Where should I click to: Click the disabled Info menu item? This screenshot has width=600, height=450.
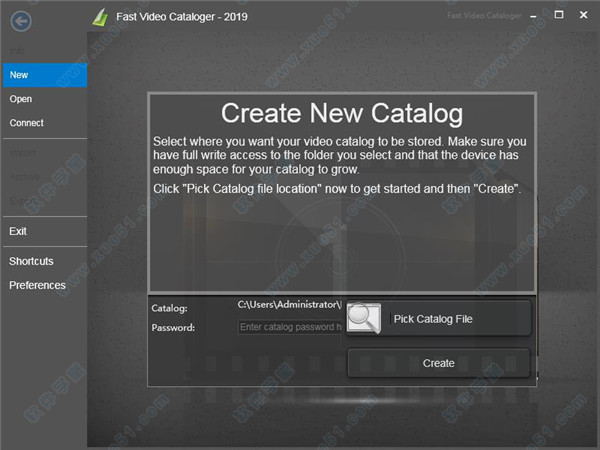[45, 51]
